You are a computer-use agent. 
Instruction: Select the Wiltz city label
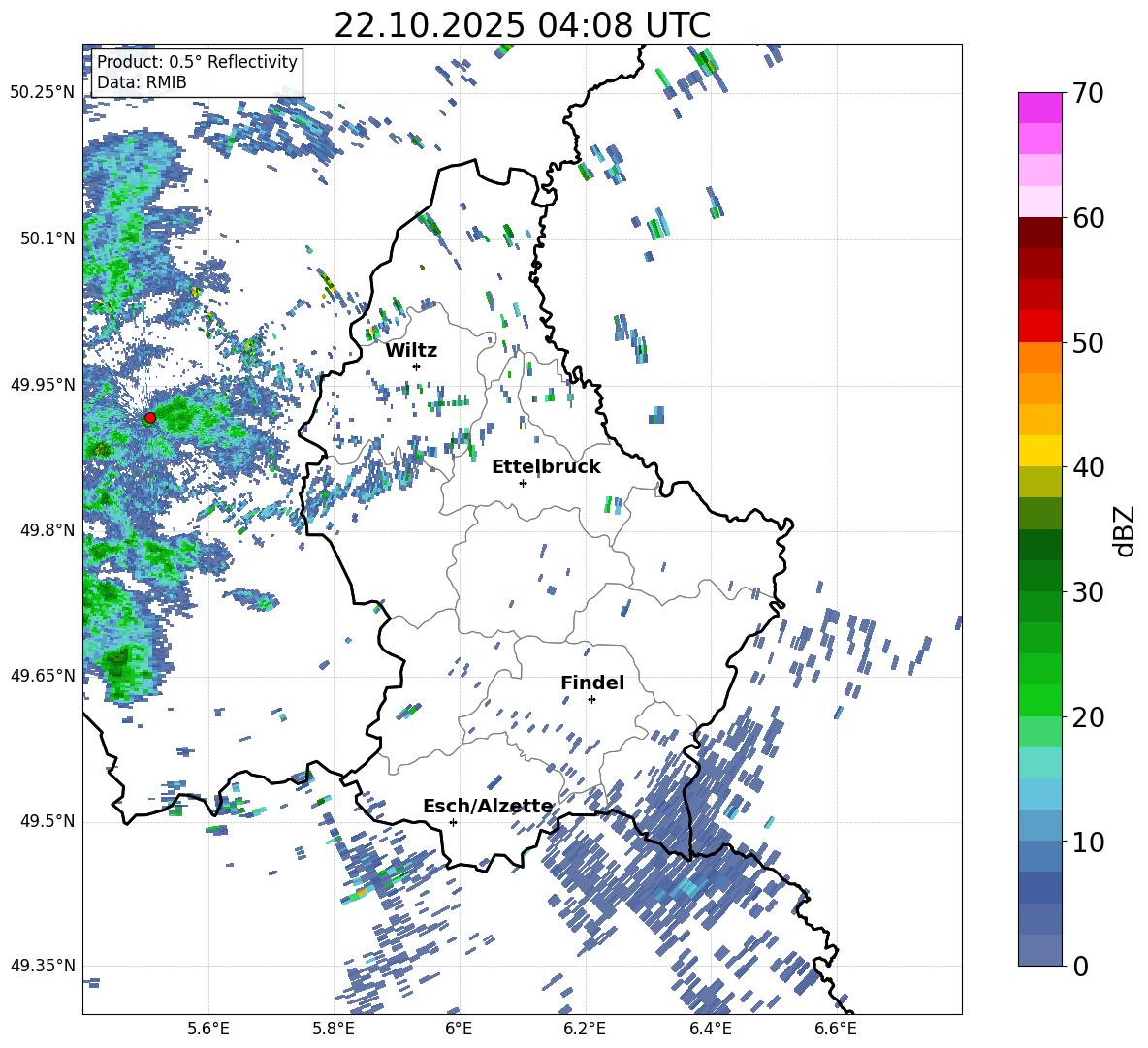411,351
